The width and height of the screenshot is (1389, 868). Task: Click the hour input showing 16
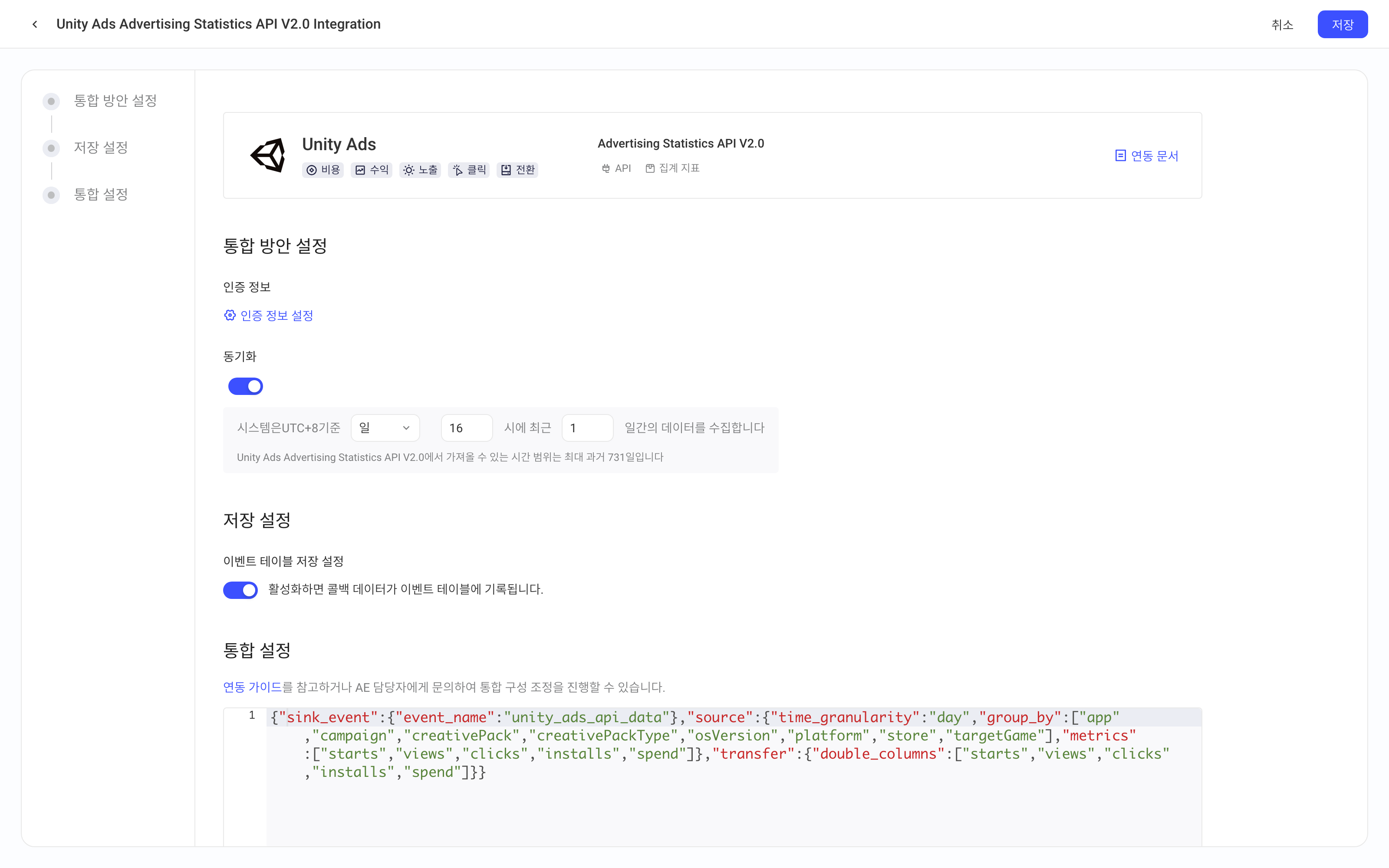467,427
